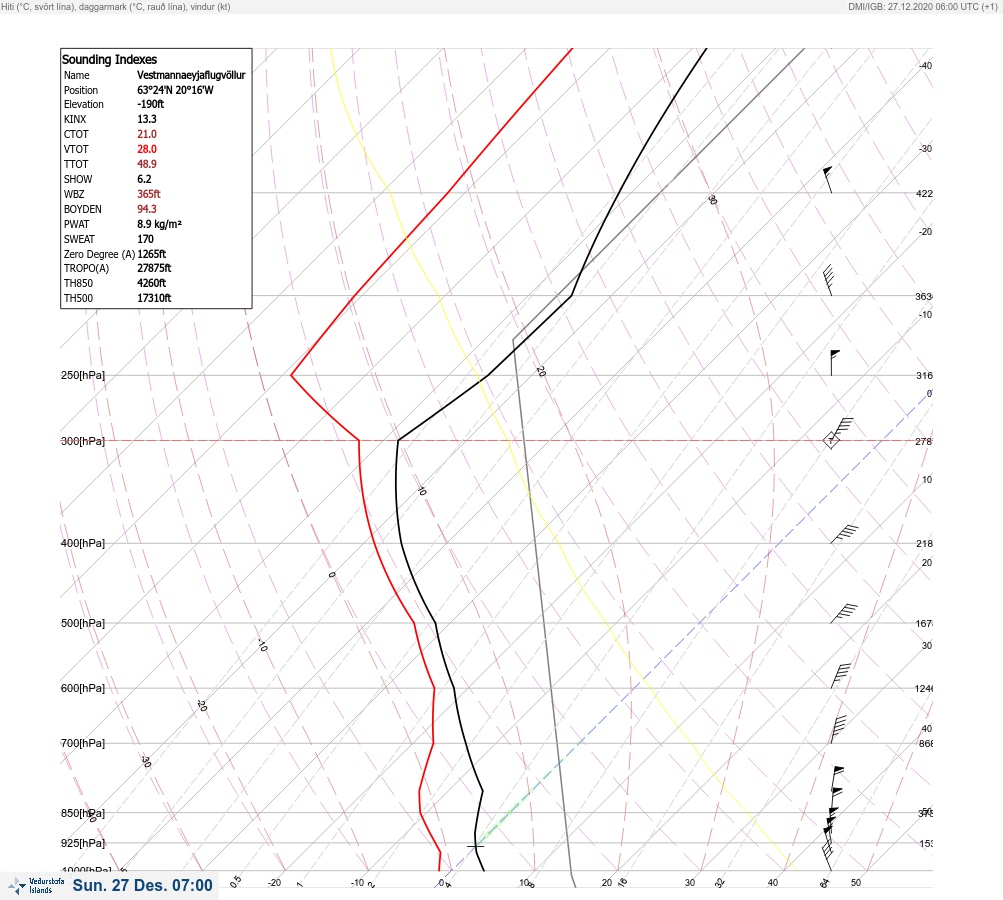Click the 700[hPa] pressure label
1003x900 pixels.
click(x=83, y=743)
